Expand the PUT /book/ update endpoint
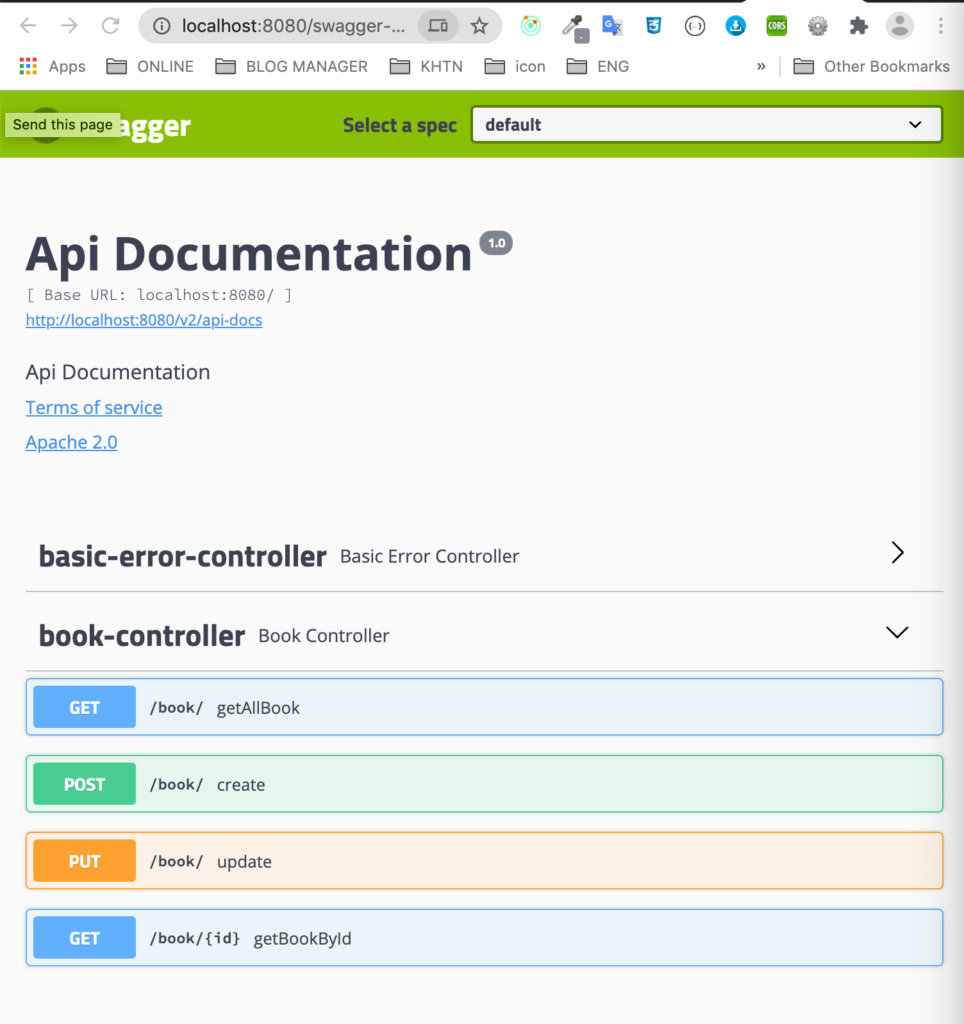This screenshot has height=1024, width=964. coord(484,861)
